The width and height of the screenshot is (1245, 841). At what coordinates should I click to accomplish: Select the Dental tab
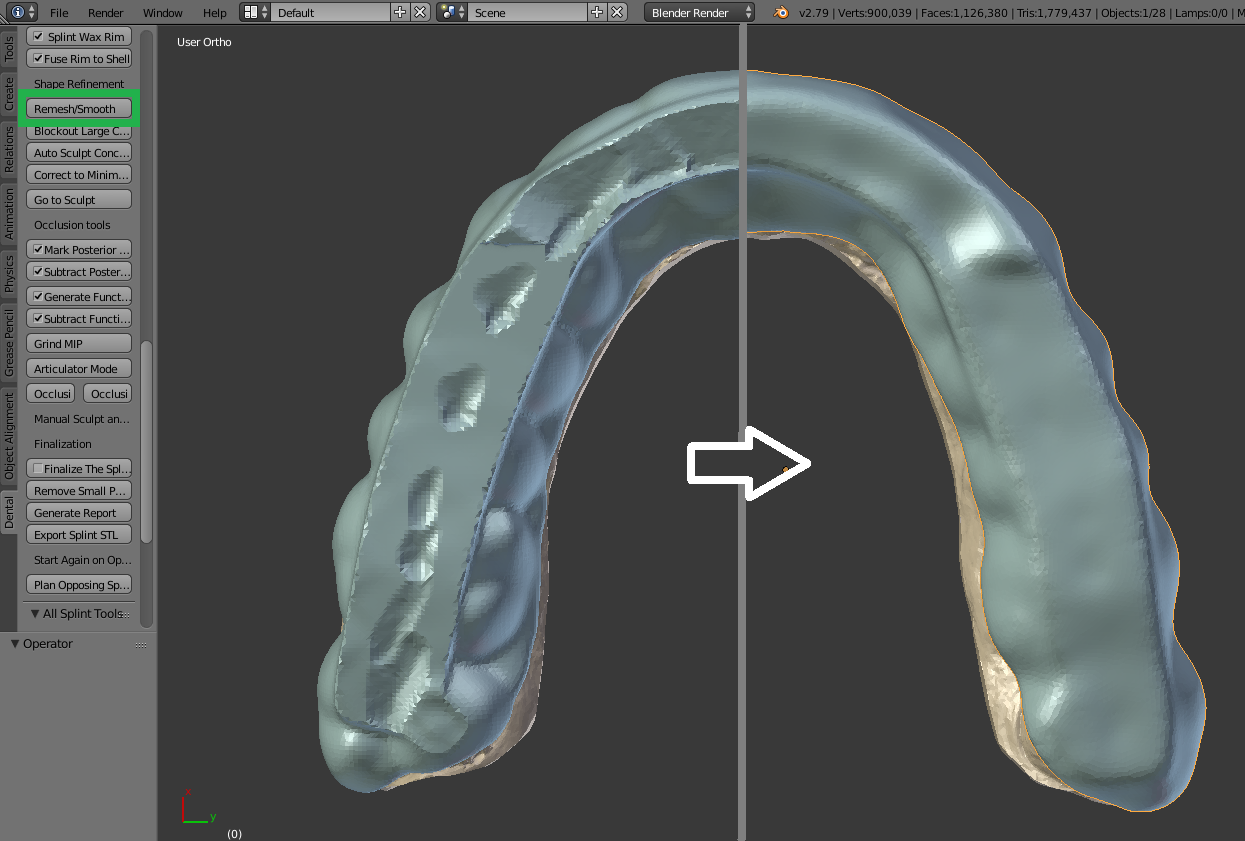click(9, 512)
